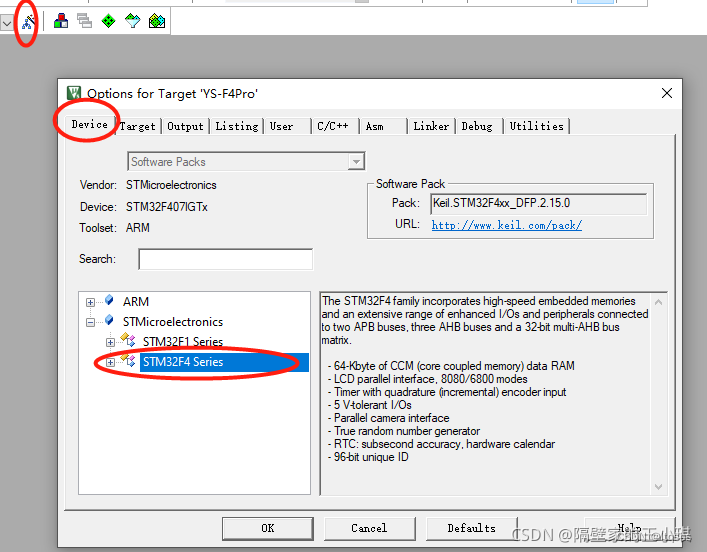707x552 pixels.
Task: Open target selection dropdown in toolbar
Action: (x=7, y=23)
